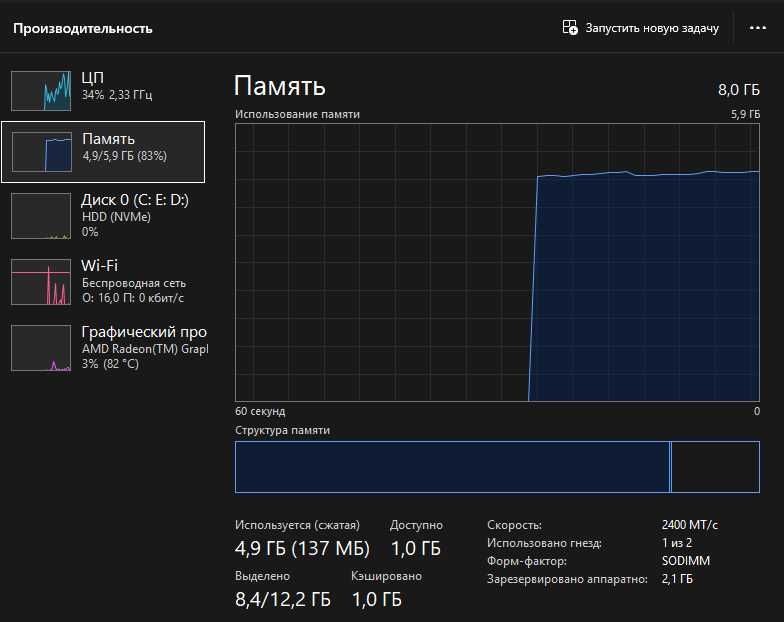Screen dimensions: 784x622
Task: Click the large Память heading
Action: coord(280,86)
